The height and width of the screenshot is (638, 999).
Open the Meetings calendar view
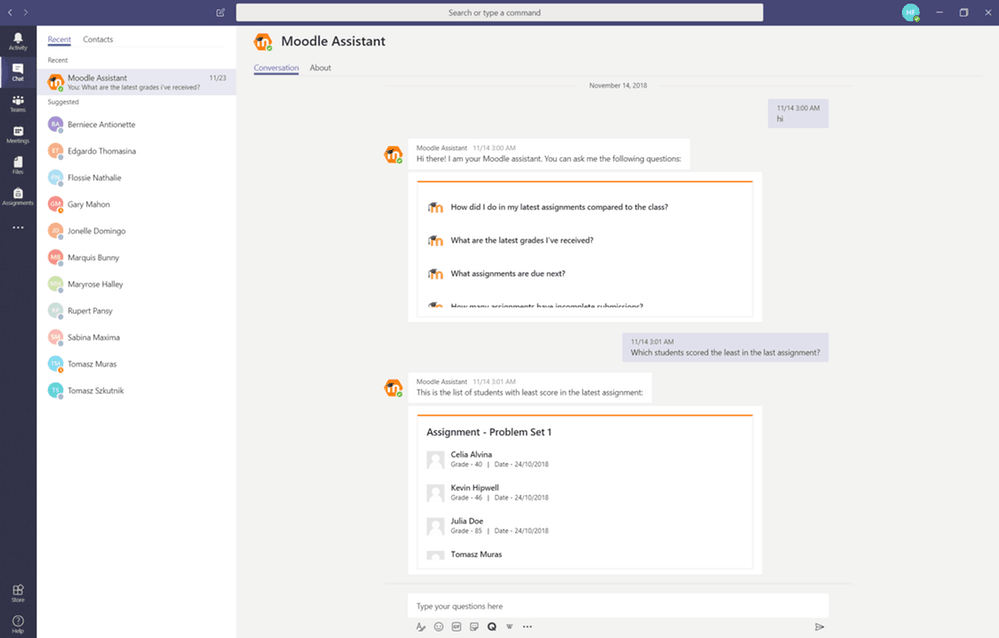click(18, 134)
